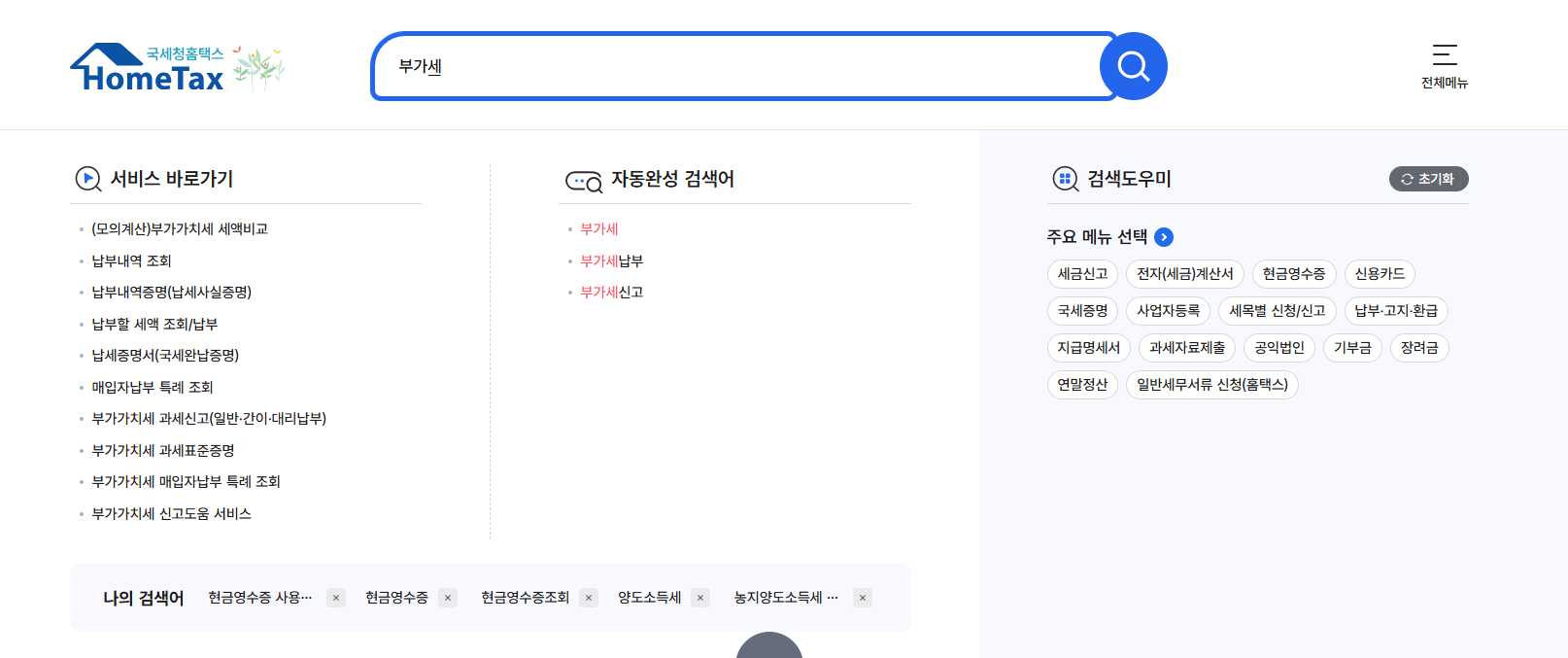Screen dimensions: 1568x658
Task: Select the 현금영수증 menu chip
Action: [x=1294, y=274]
